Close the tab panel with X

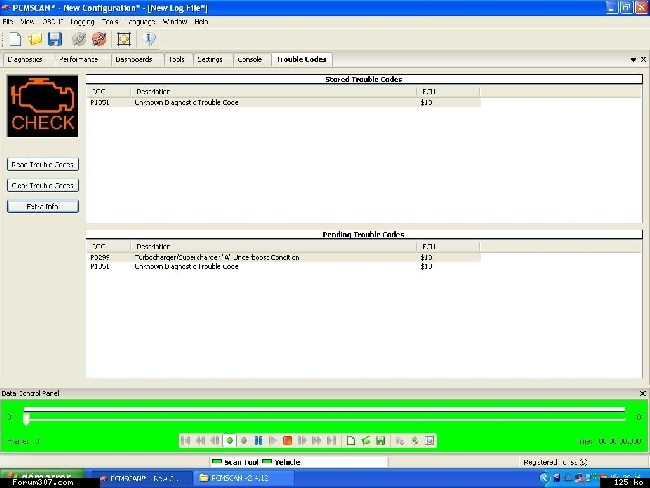pos(643,60)
